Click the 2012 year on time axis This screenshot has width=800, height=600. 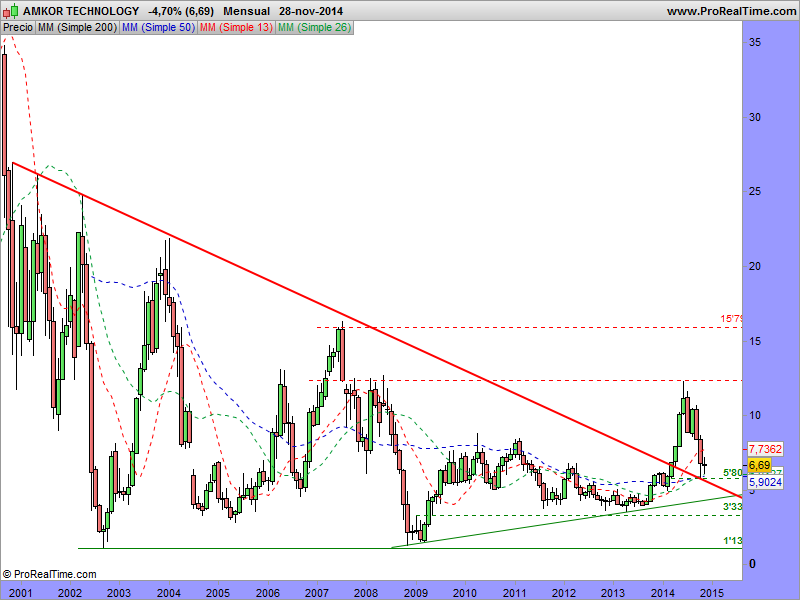click(x=564, y=593)
